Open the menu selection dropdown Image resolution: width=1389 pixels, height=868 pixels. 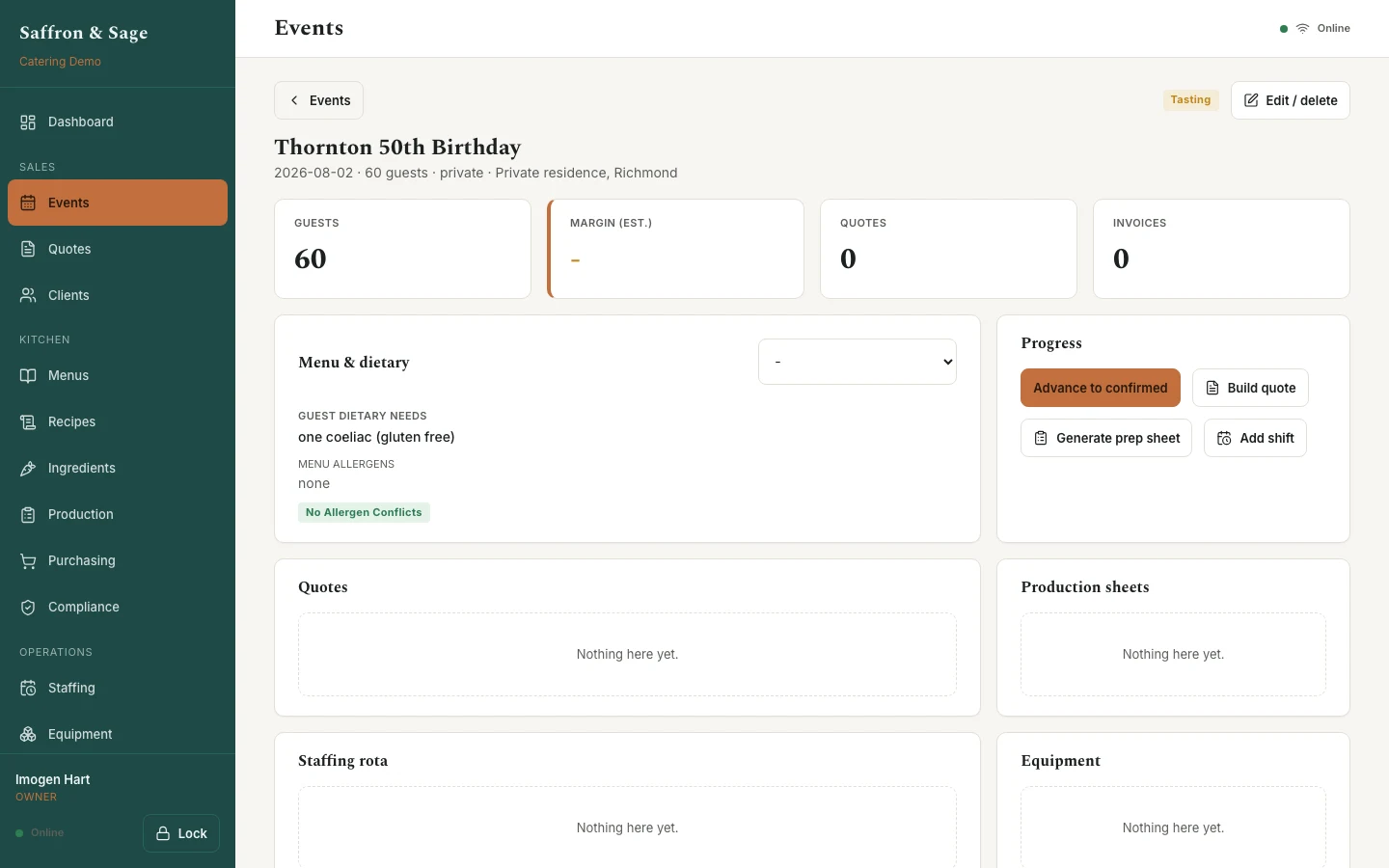pos(858,362)
